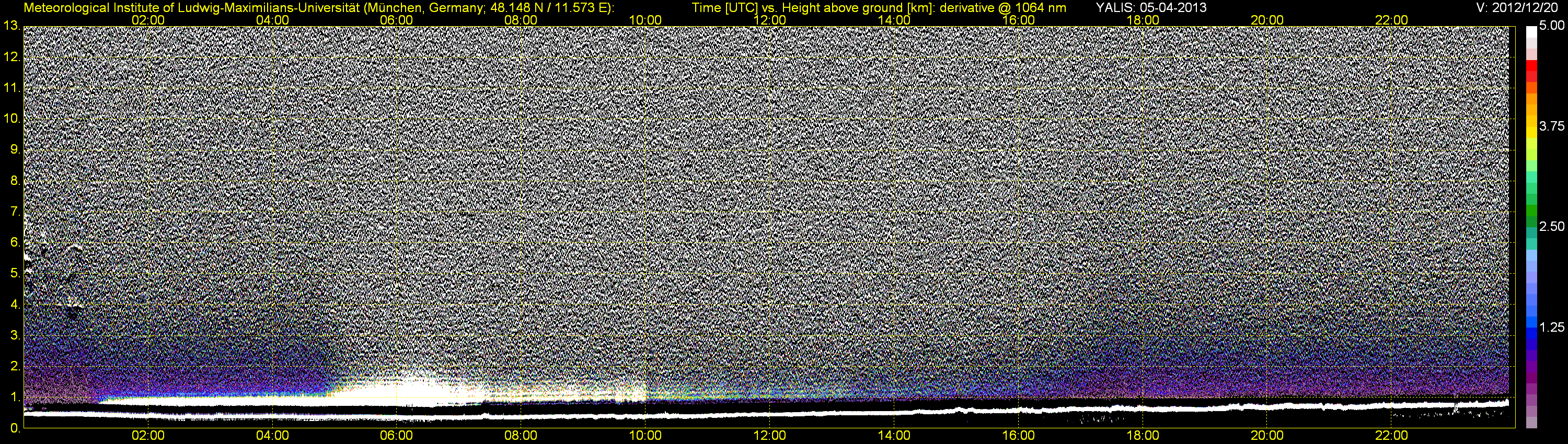This screenshot has width=1568, height=444.
Task: Click the 08:00 label on the top time axis
Action: pos(521,20)
